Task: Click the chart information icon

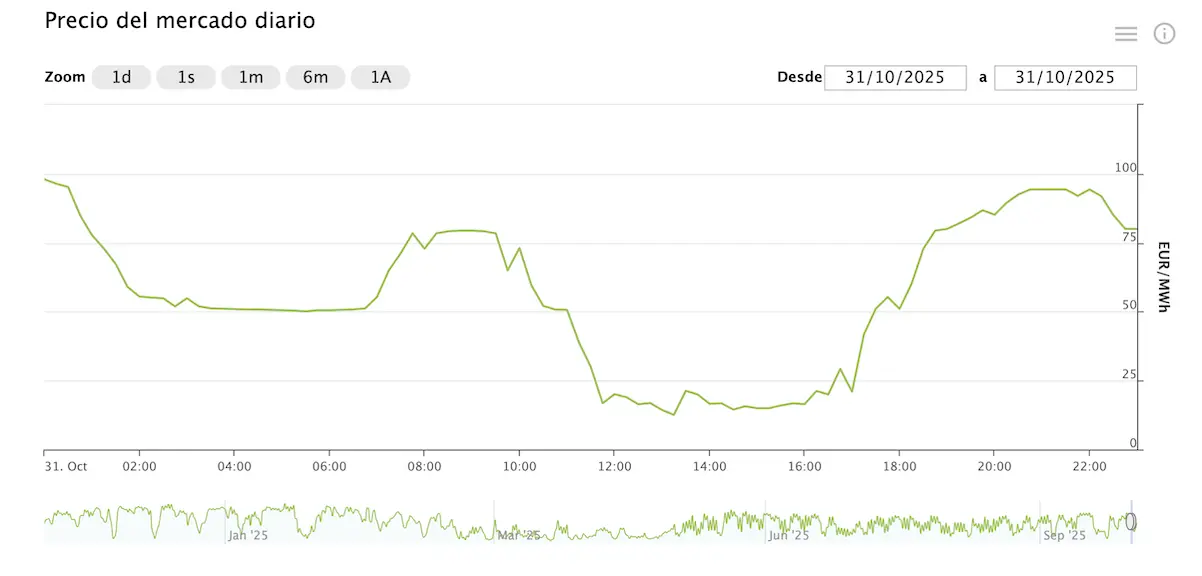Action: 1164,34
